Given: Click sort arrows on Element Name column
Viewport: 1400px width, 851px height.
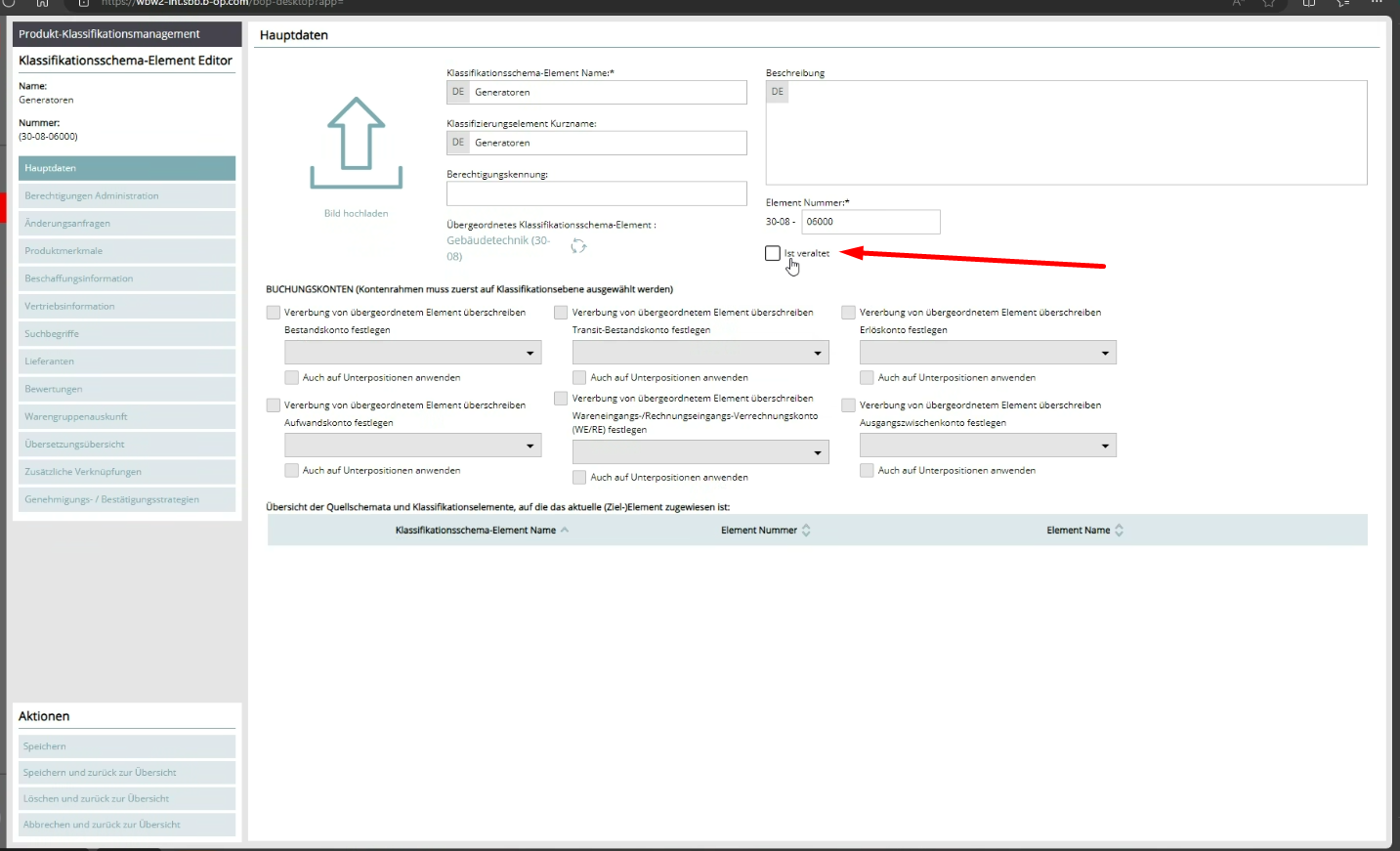Looking at the screenshot, I should click(x=1119, y=531).
